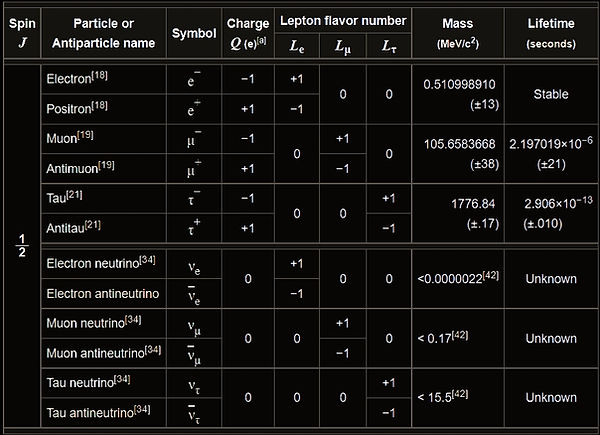This screenshot has width=600, height=435.
Task: Click the 'Le' sub-header
Action: (x=297, y=46)
